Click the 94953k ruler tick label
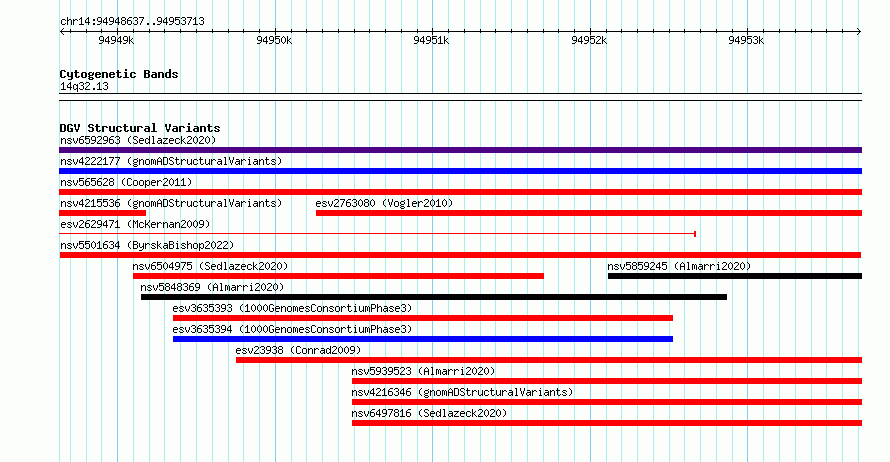The image size is (890, 462). [x=746, y=40]
